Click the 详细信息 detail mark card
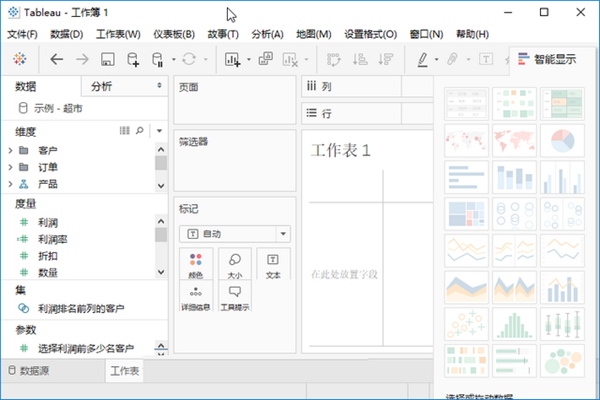Viewport: 600px width, 400px height. (195, 298)
